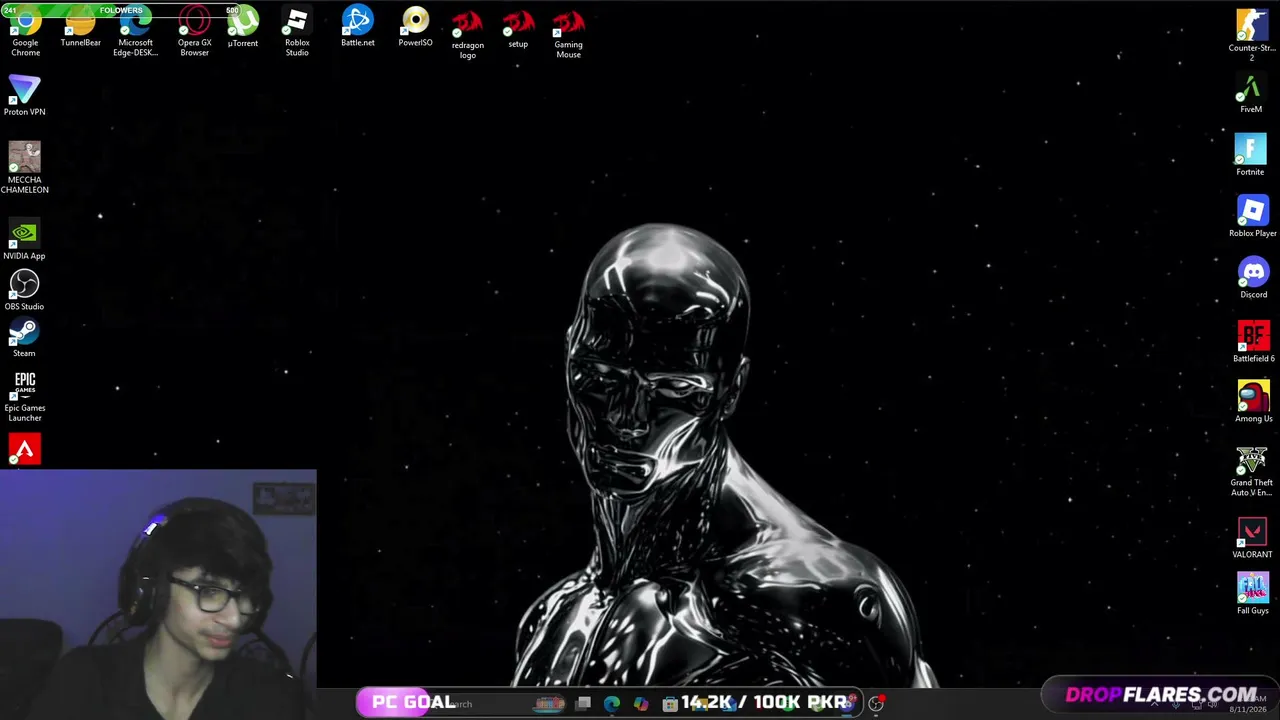Open the Microsoft Edge desktop shortcut
The width and height of the screenshot is (1280, 720).
click(x=135, y=32)
